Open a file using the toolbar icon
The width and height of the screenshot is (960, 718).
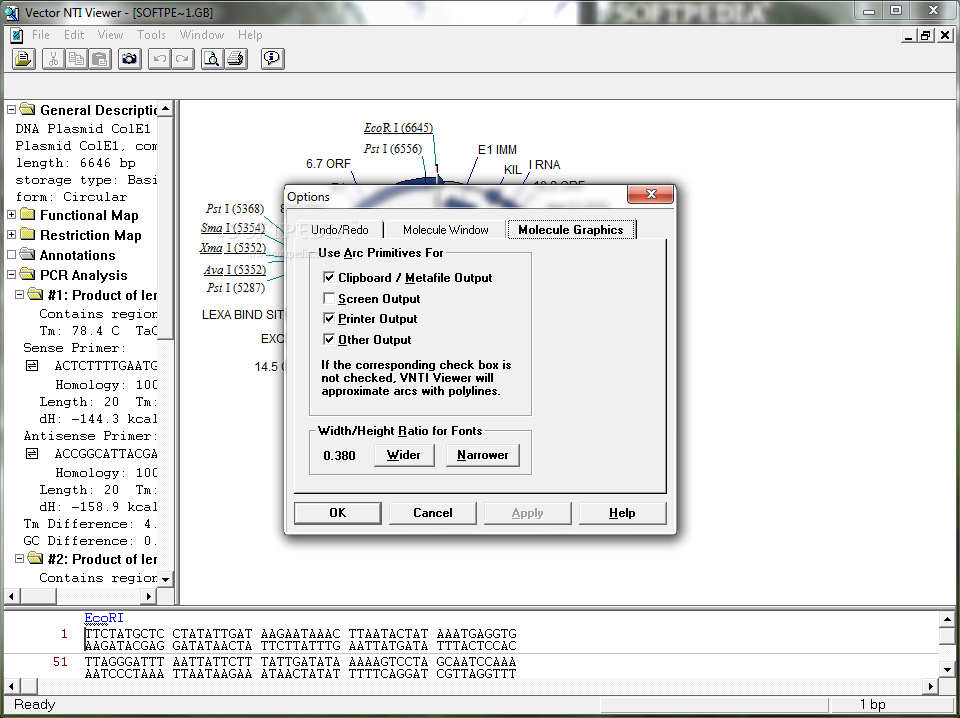[x=23, y=58]
